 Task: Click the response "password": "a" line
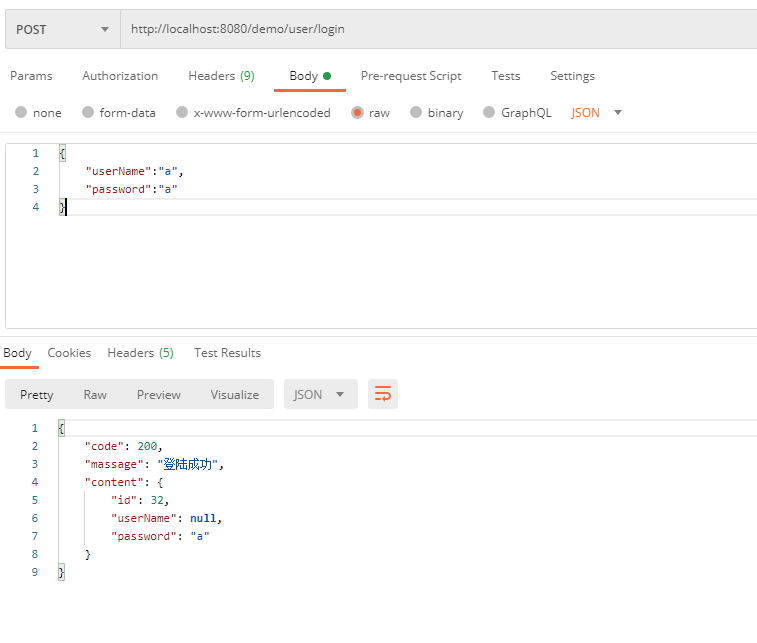(x=160, y=536)
